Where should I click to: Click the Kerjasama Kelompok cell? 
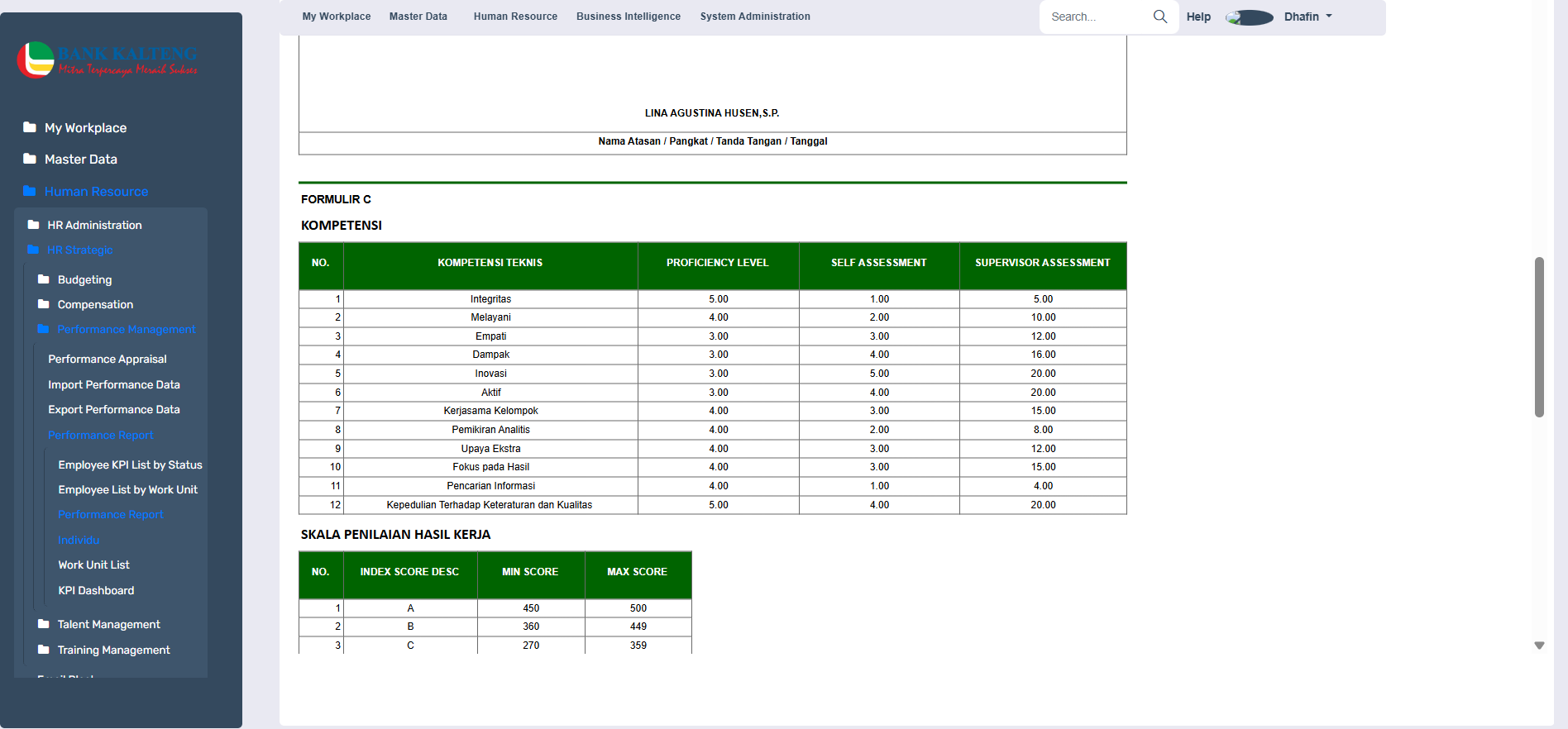490,411
